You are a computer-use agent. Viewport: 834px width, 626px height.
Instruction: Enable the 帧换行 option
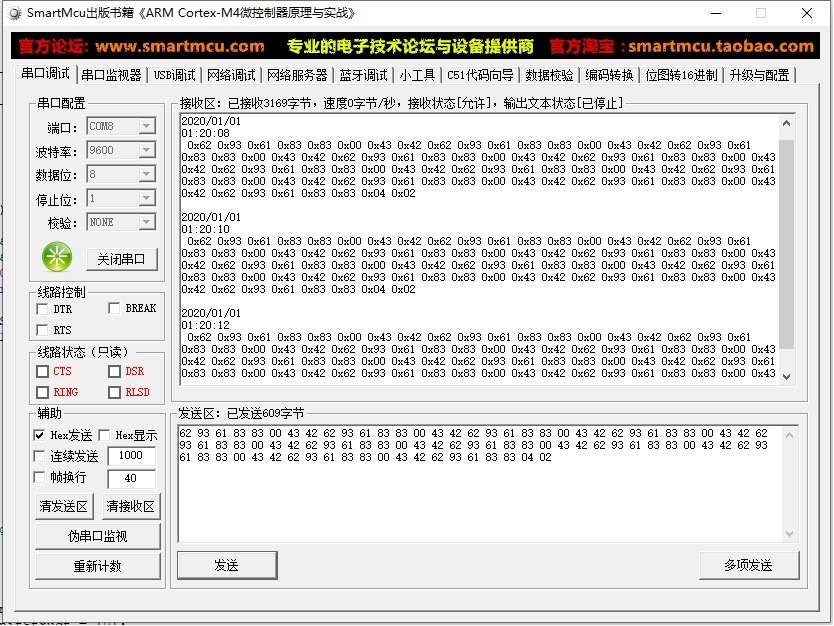39,476
